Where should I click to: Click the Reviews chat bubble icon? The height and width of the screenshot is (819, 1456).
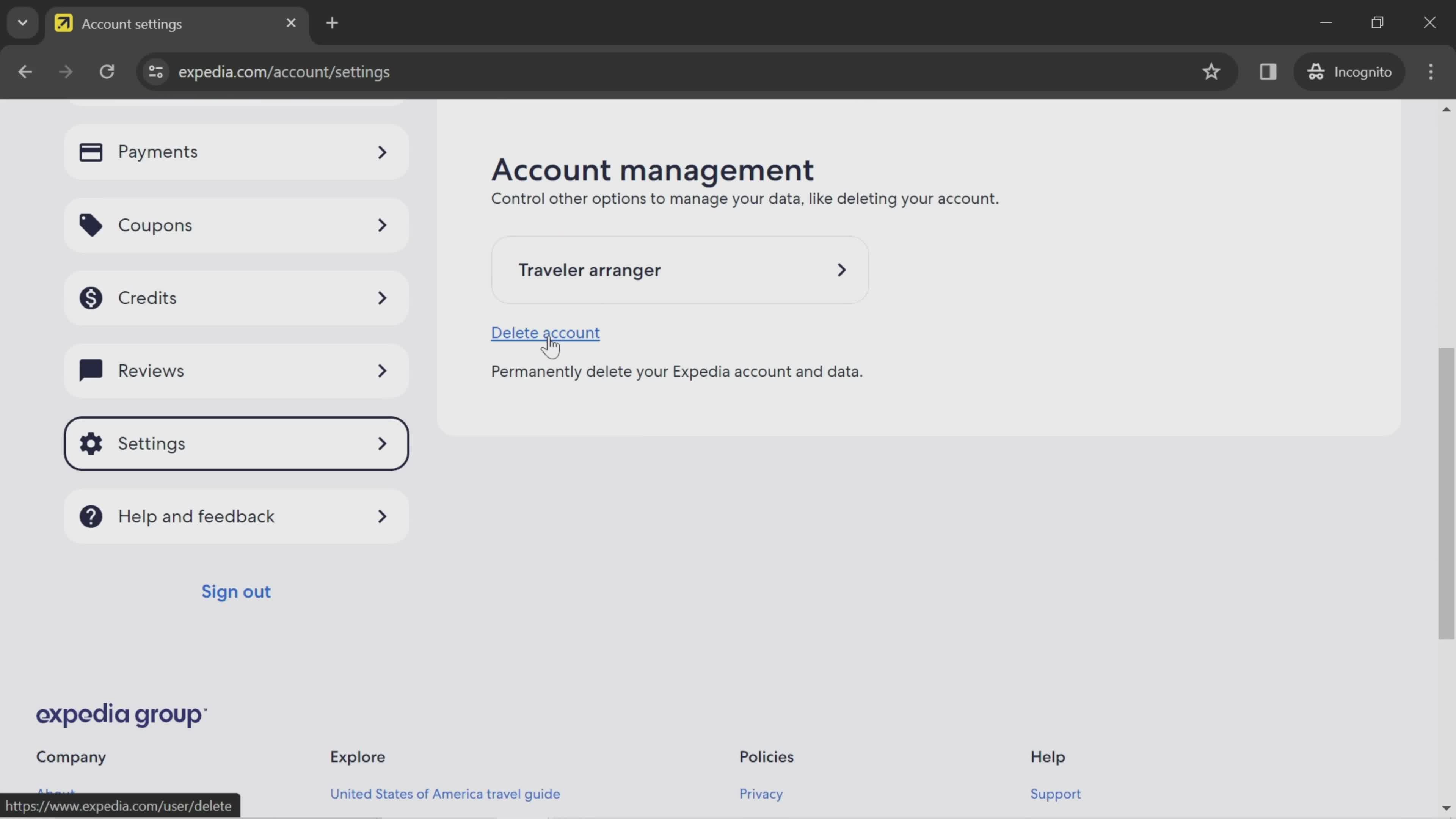tap(91, 371)
